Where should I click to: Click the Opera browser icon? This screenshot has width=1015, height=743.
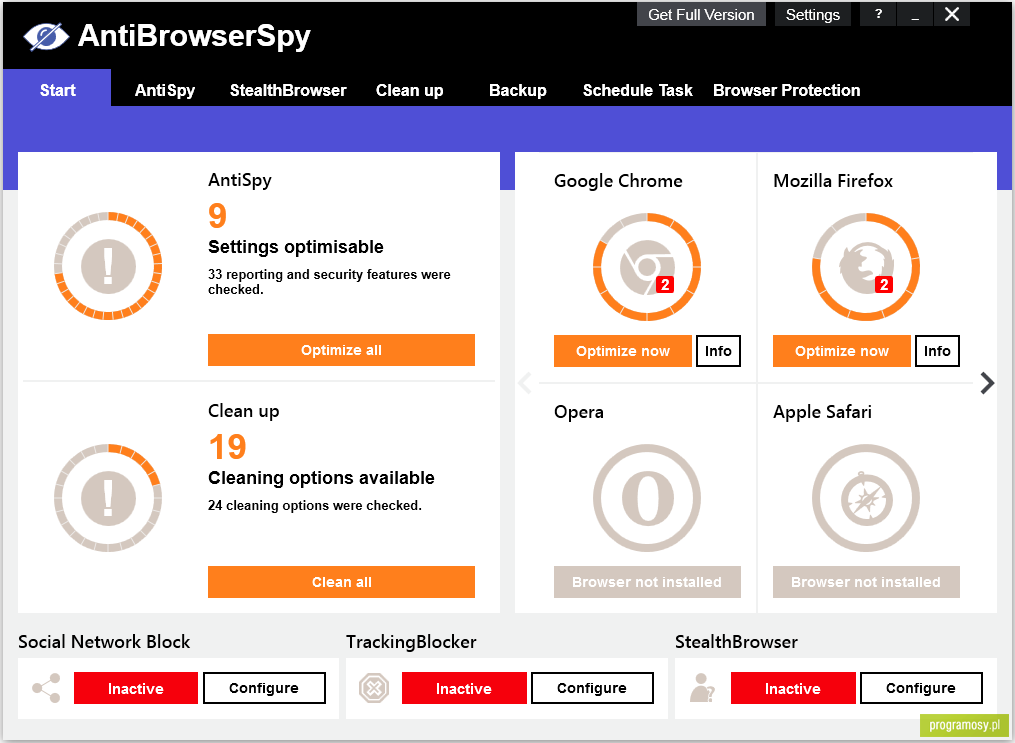point(647,498)
